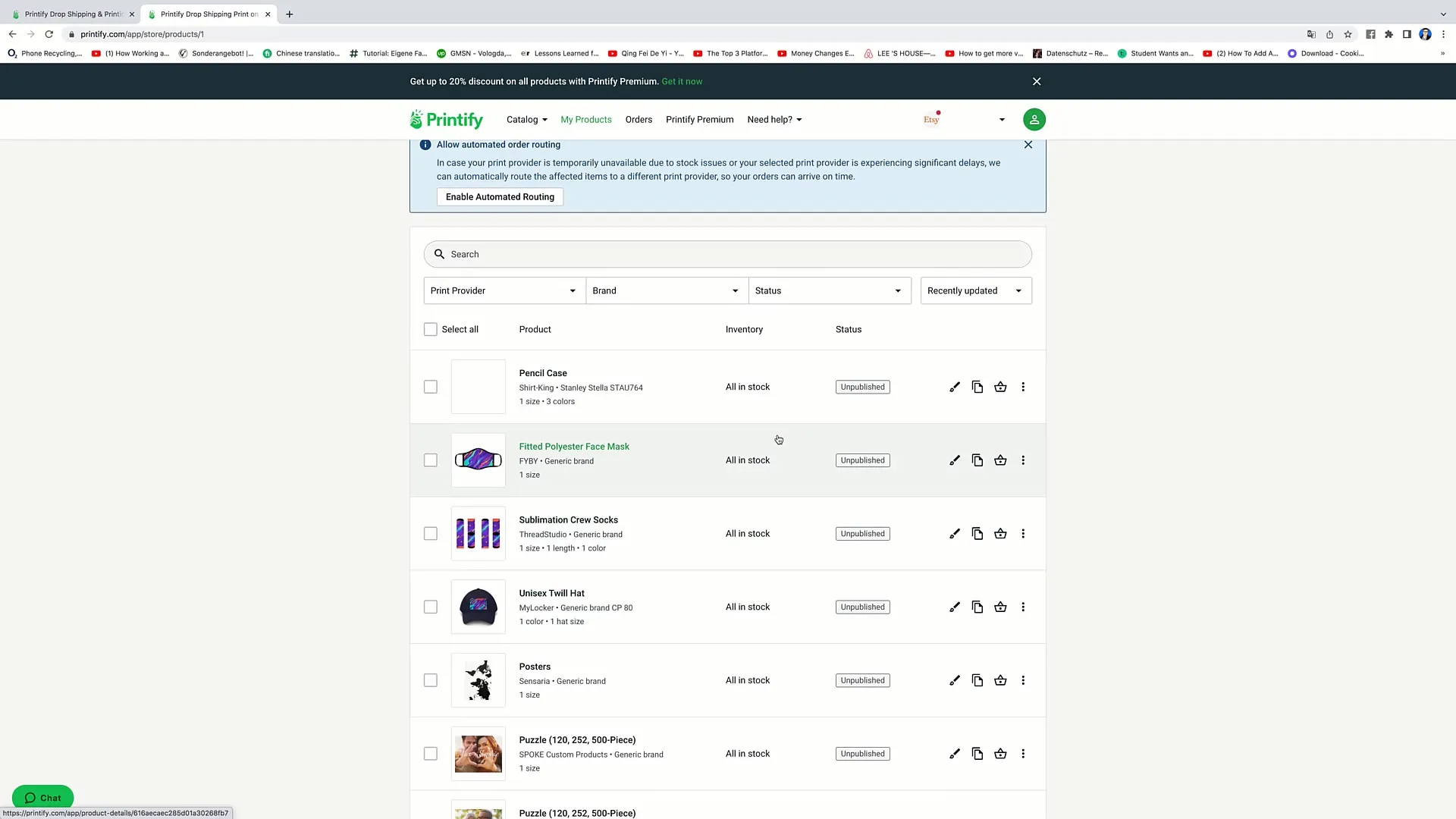Image resolution: width=1456 pixels, height=819 pixels.
Task: Duplicate the Posters product
Action: (x=977, y=680)
